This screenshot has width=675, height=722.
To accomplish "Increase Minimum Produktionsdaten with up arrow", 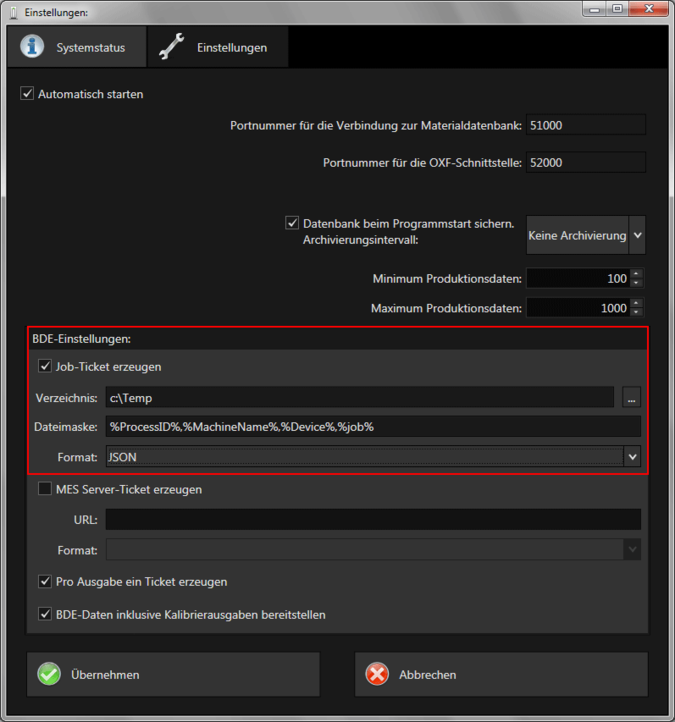I will 636,274.
